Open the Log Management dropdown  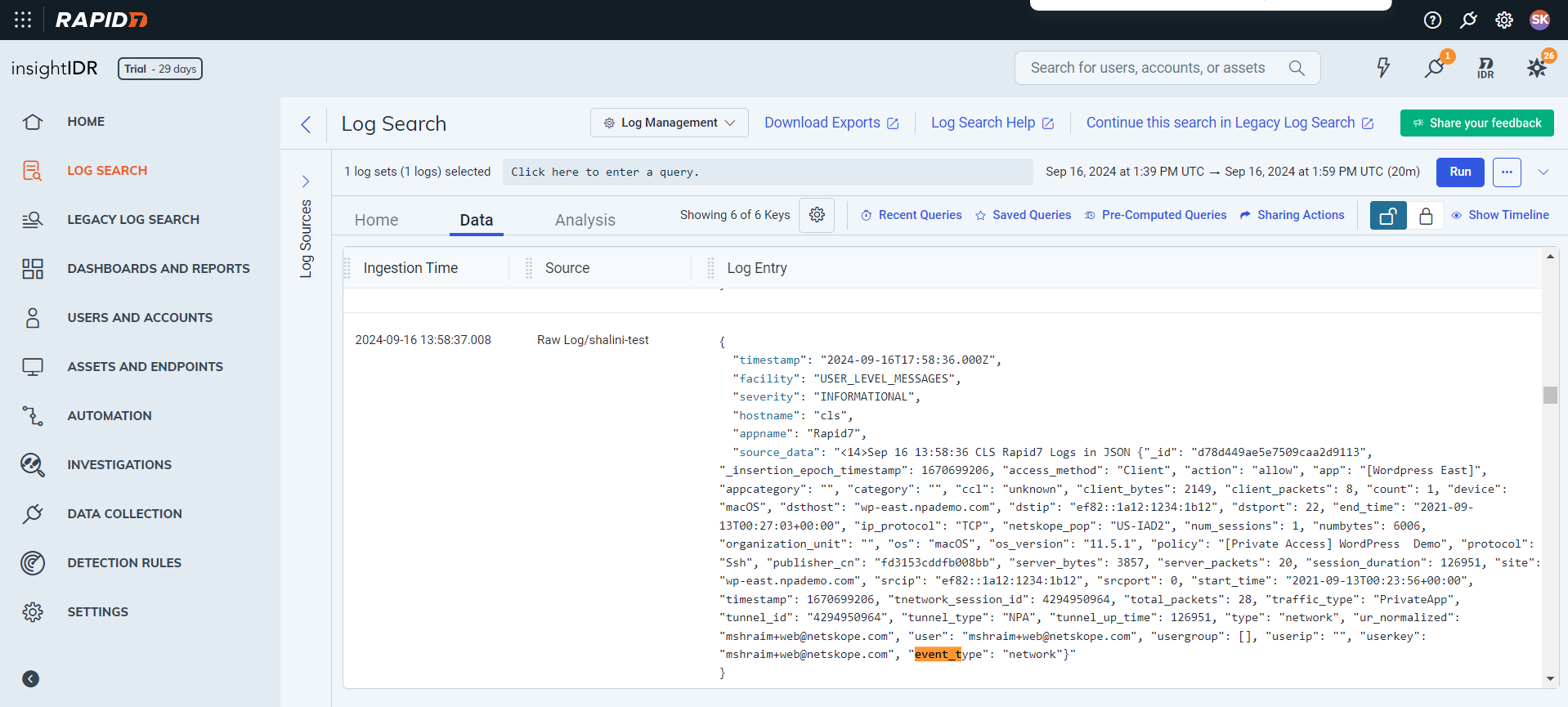pyautogui.click(x=670, y=123)
